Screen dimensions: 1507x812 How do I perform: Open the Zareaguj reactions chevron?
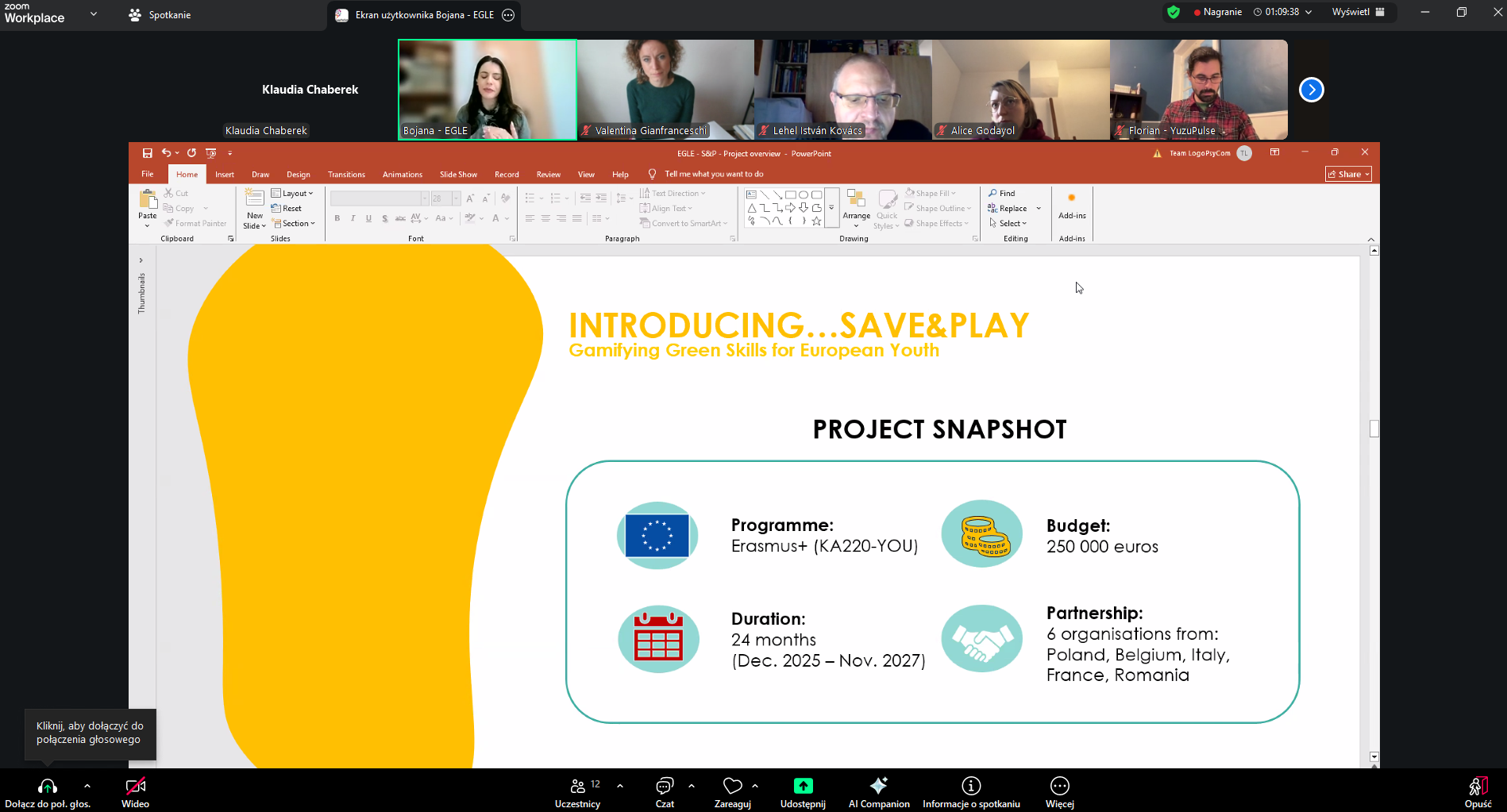click(755, 786)
